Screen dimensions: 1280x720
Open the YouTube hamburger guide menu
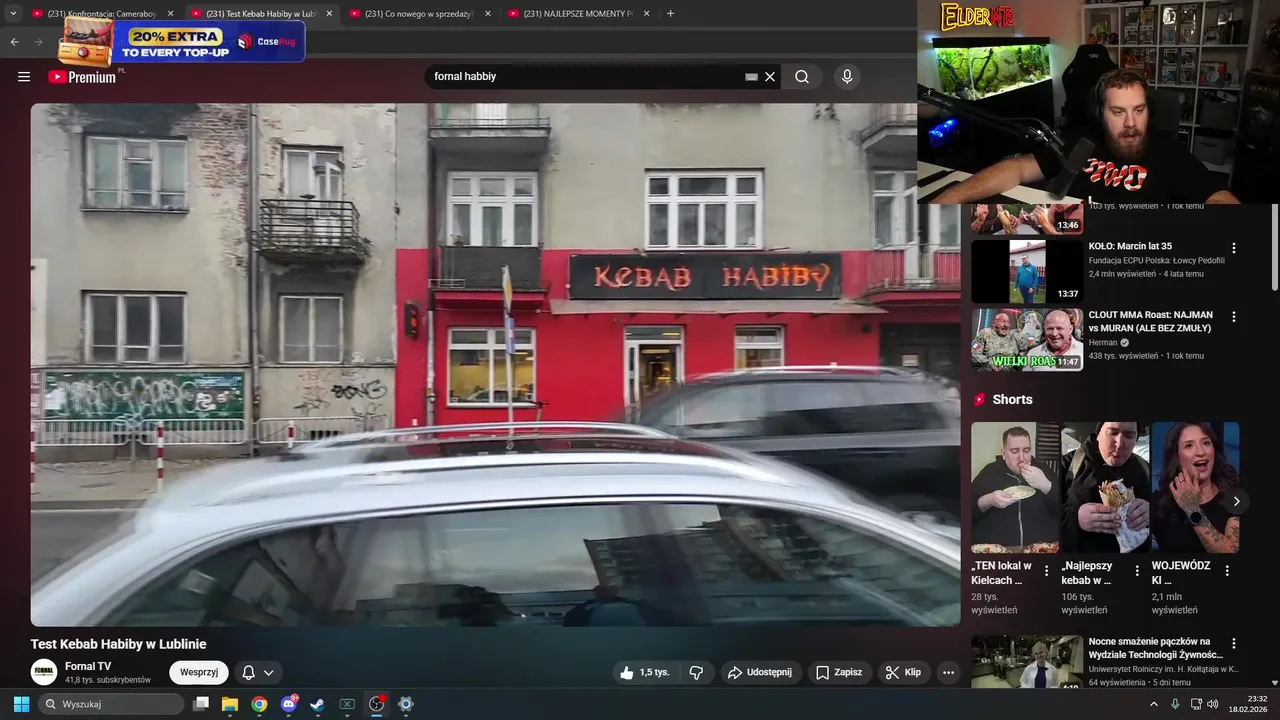[x=24, y=77]
